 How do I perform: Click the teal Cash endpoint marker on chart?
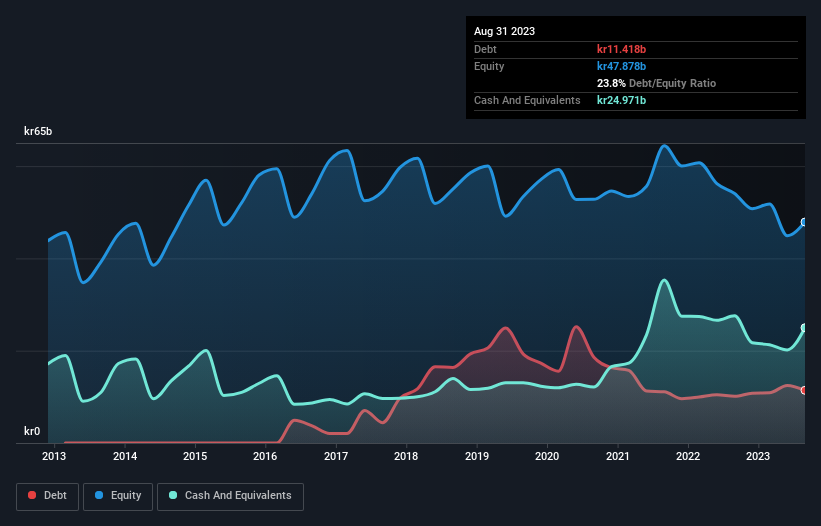click(x=804, y=328)
